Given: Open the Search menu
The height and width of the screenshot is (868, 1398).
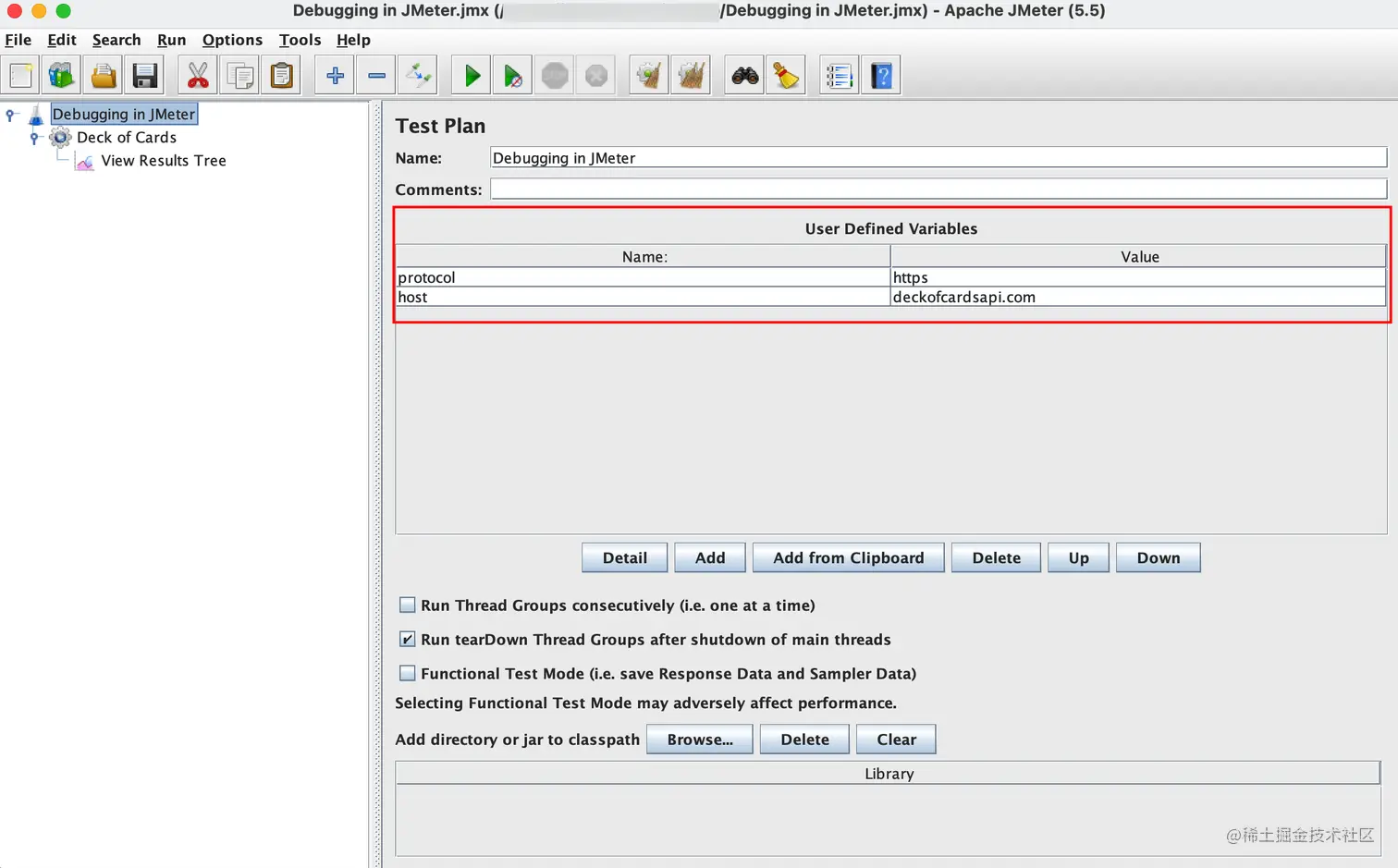Looking at the screenshot, I should click(116, 40).
